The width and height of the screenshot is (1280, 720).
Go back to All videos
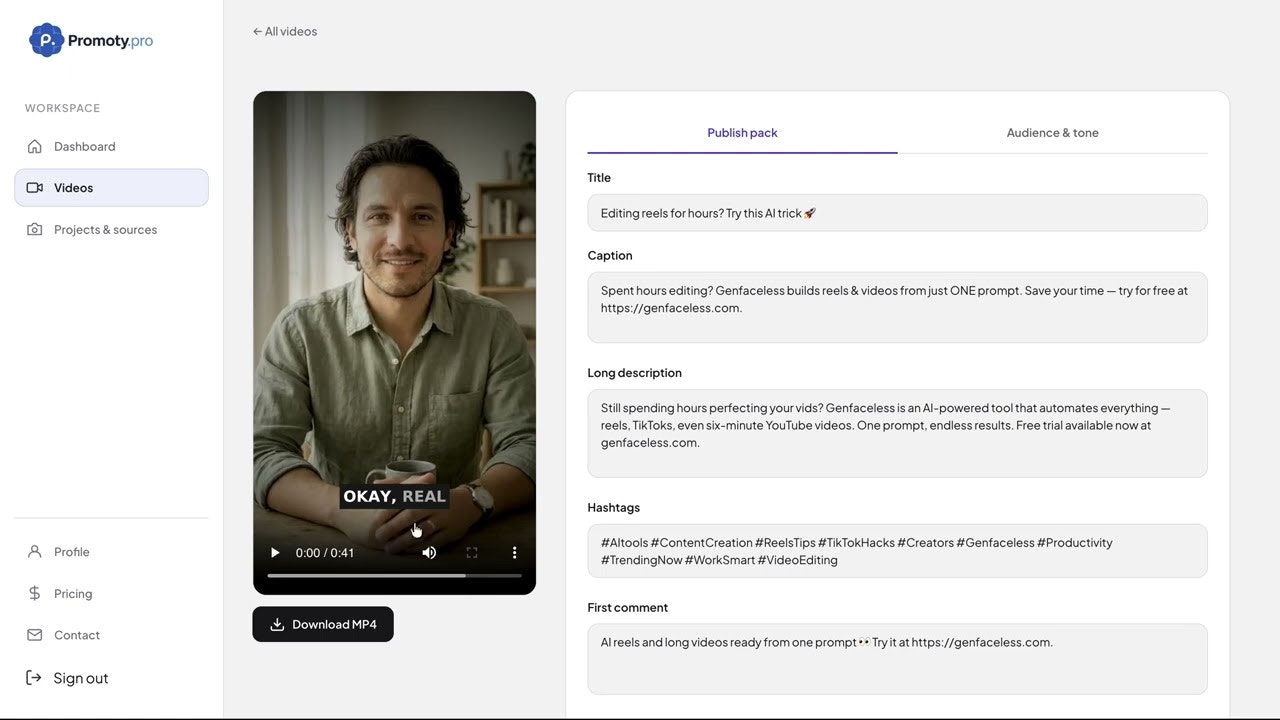[x=285, y=31]
